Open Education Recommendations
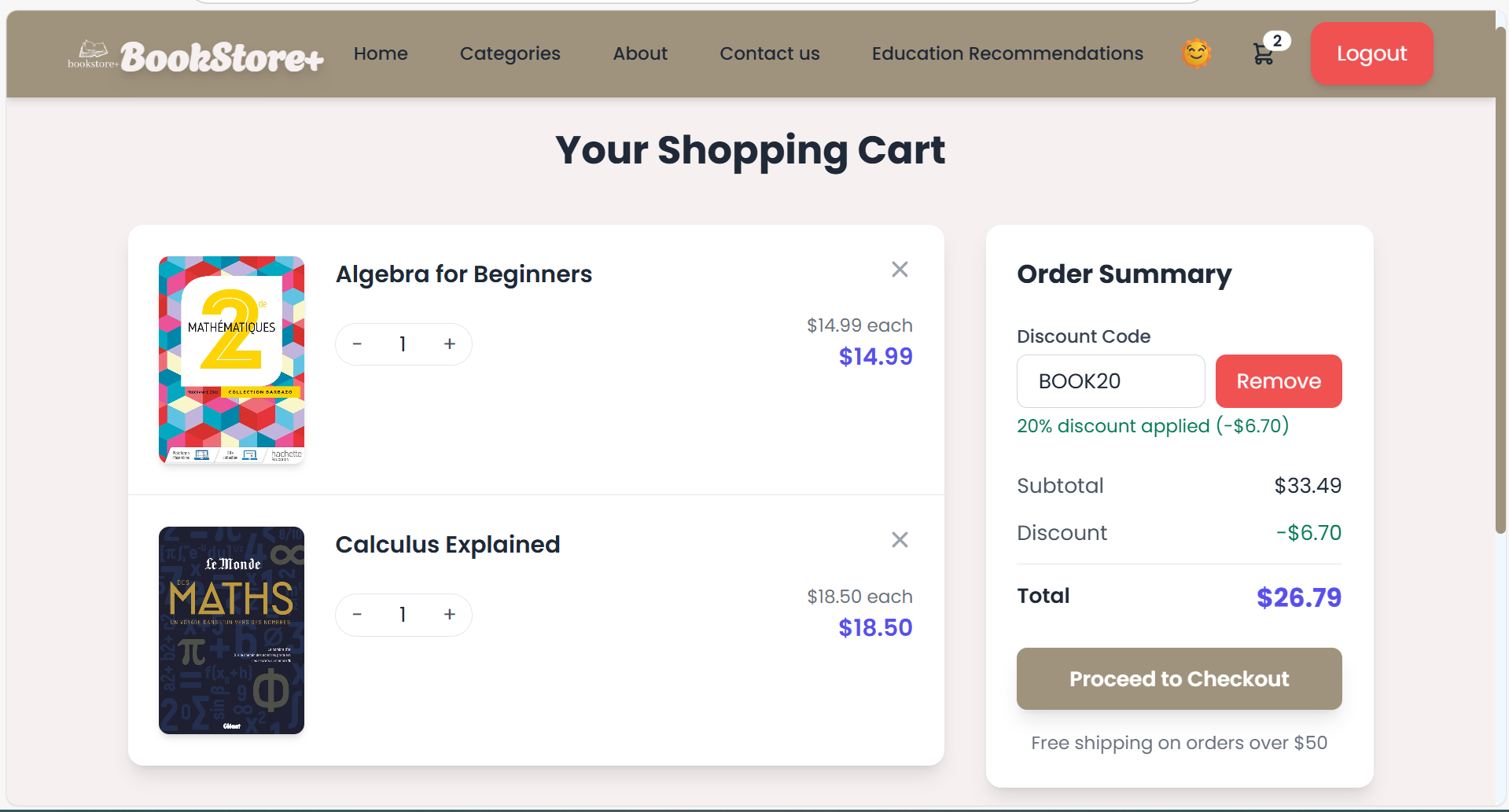Viewport: 1509px width, 812px height. click(x=1007, y=53)
